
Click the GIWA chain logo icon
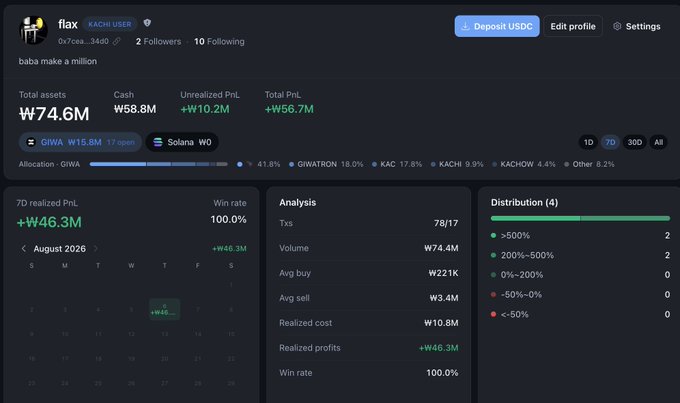tap(31, 142)
